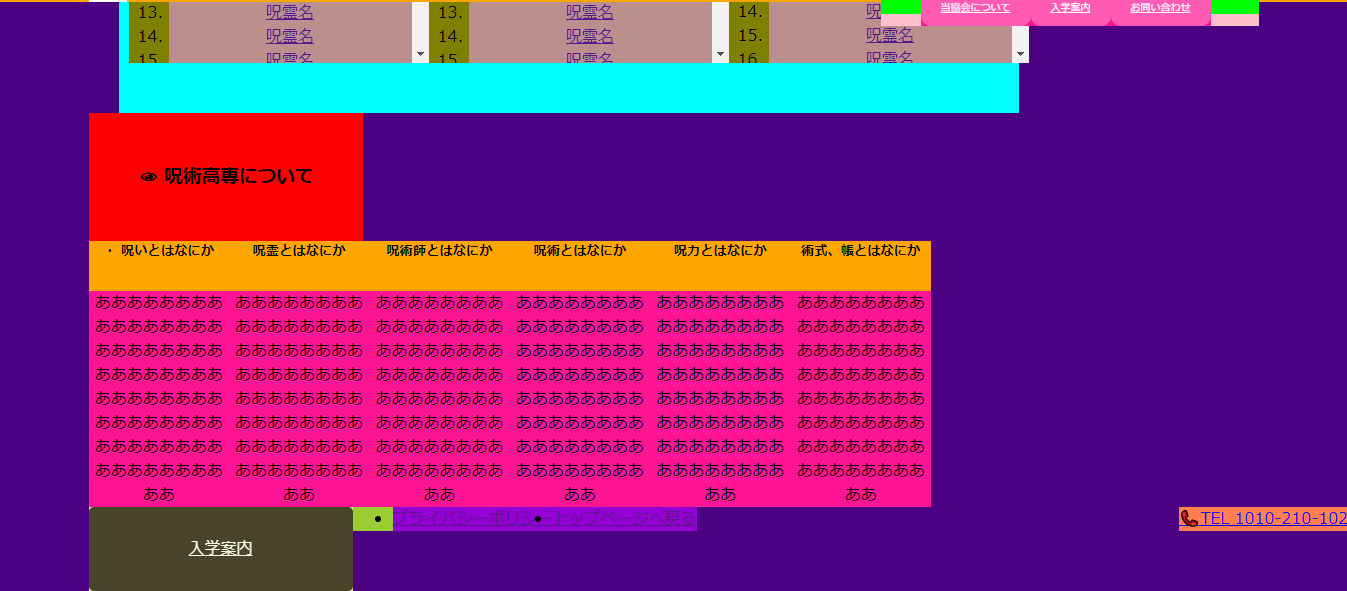Click the phone receiver icon next to TEL
1347x591 pixels.
1190,519
